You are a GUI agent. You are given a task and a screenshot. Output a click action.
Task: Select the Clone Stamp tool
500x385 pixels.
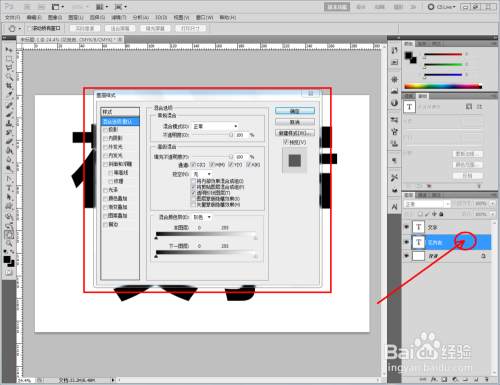9,123
